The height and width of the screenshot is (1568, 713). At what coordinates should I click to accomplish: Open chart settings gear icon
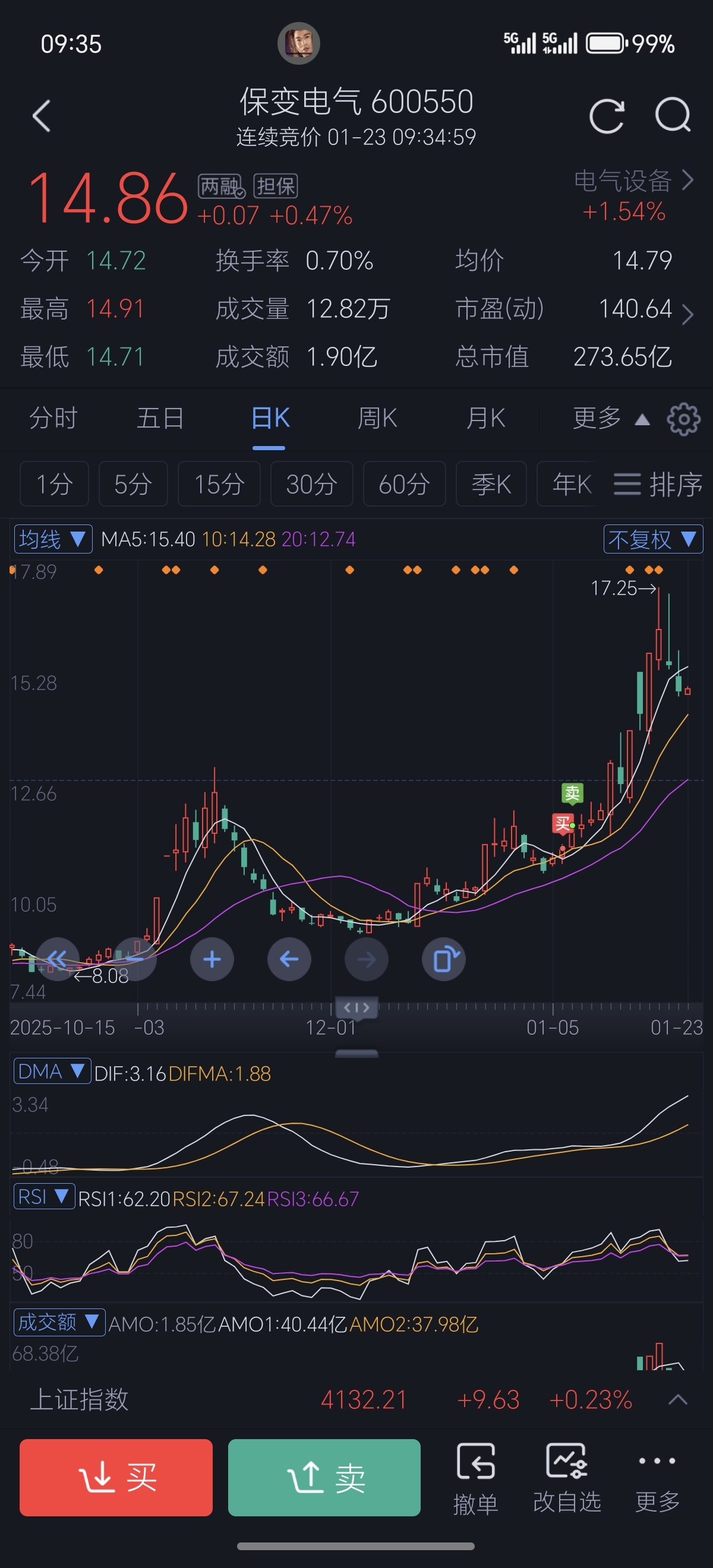pos(683,419)
